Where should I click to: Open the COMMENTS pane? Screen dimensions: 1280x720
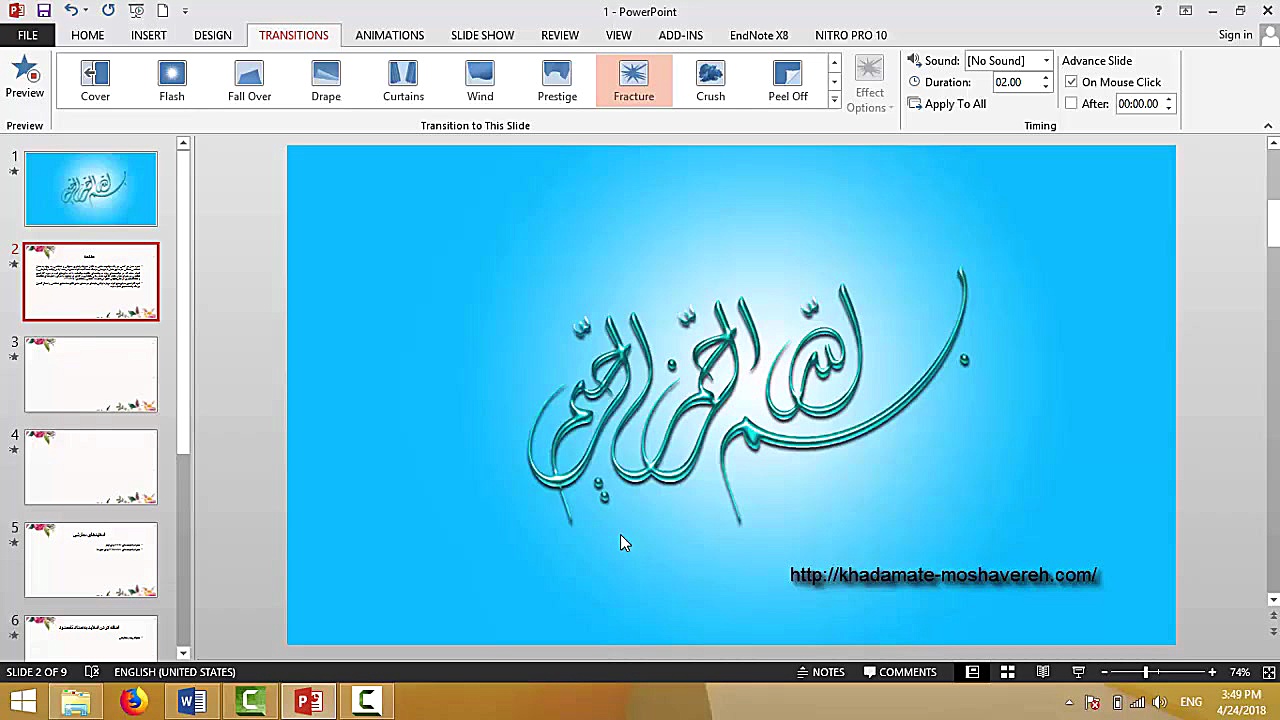900,671
